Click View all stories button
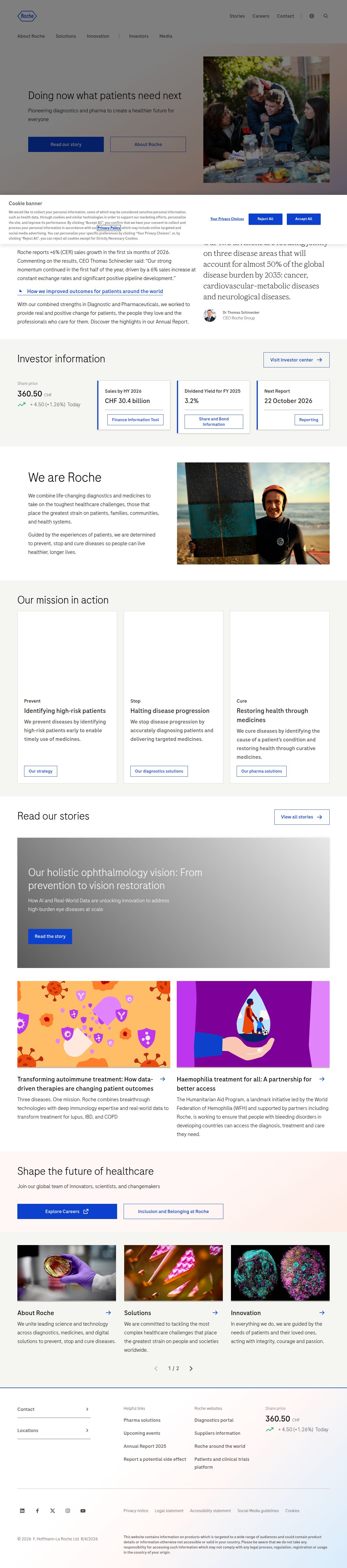 coord(301,817)
